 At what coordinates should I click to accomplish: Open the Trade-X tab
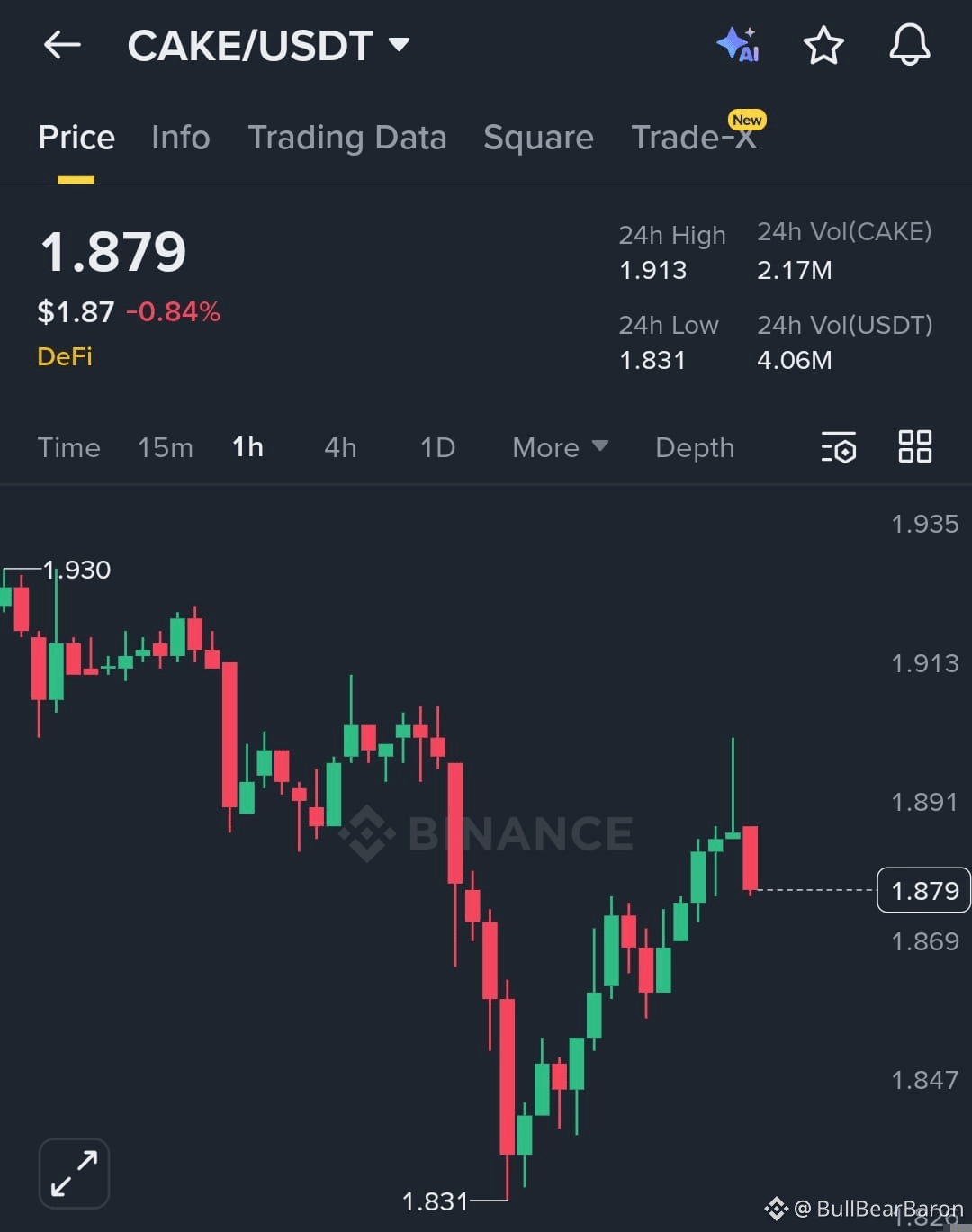(x=693, y=138)
